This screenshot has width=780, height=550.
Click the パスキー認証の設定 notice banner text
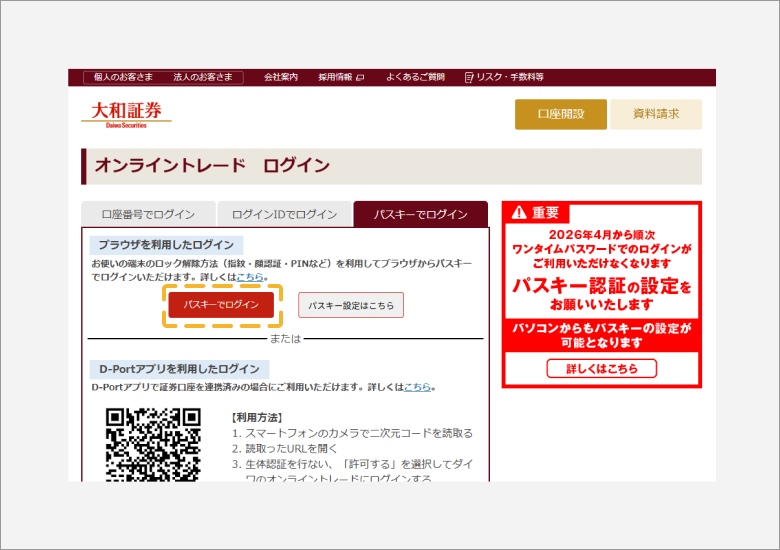coord(601,285)
